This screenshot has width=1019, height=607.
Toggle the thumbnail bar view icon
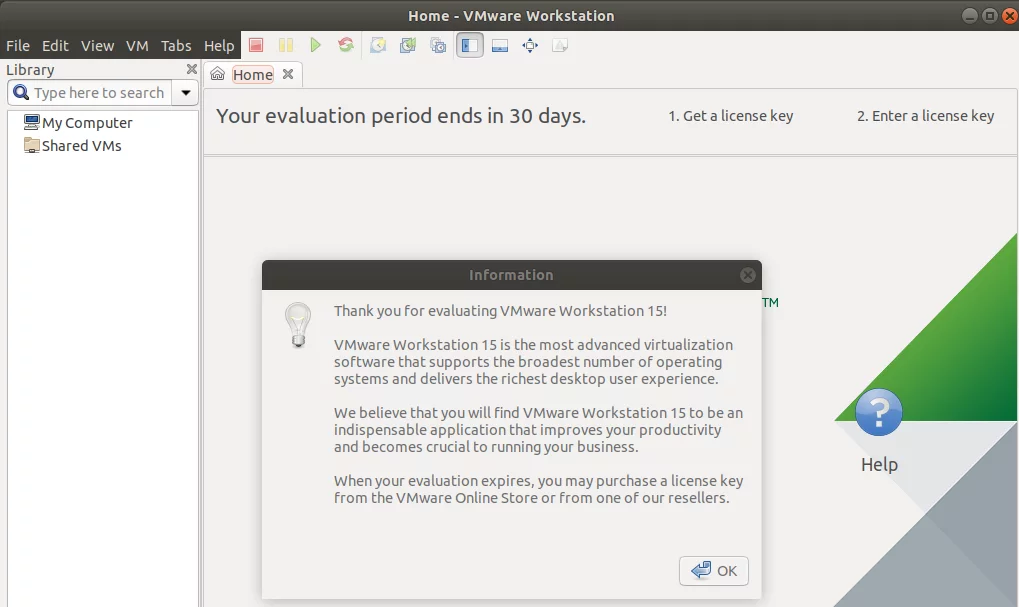pos(500,45)
